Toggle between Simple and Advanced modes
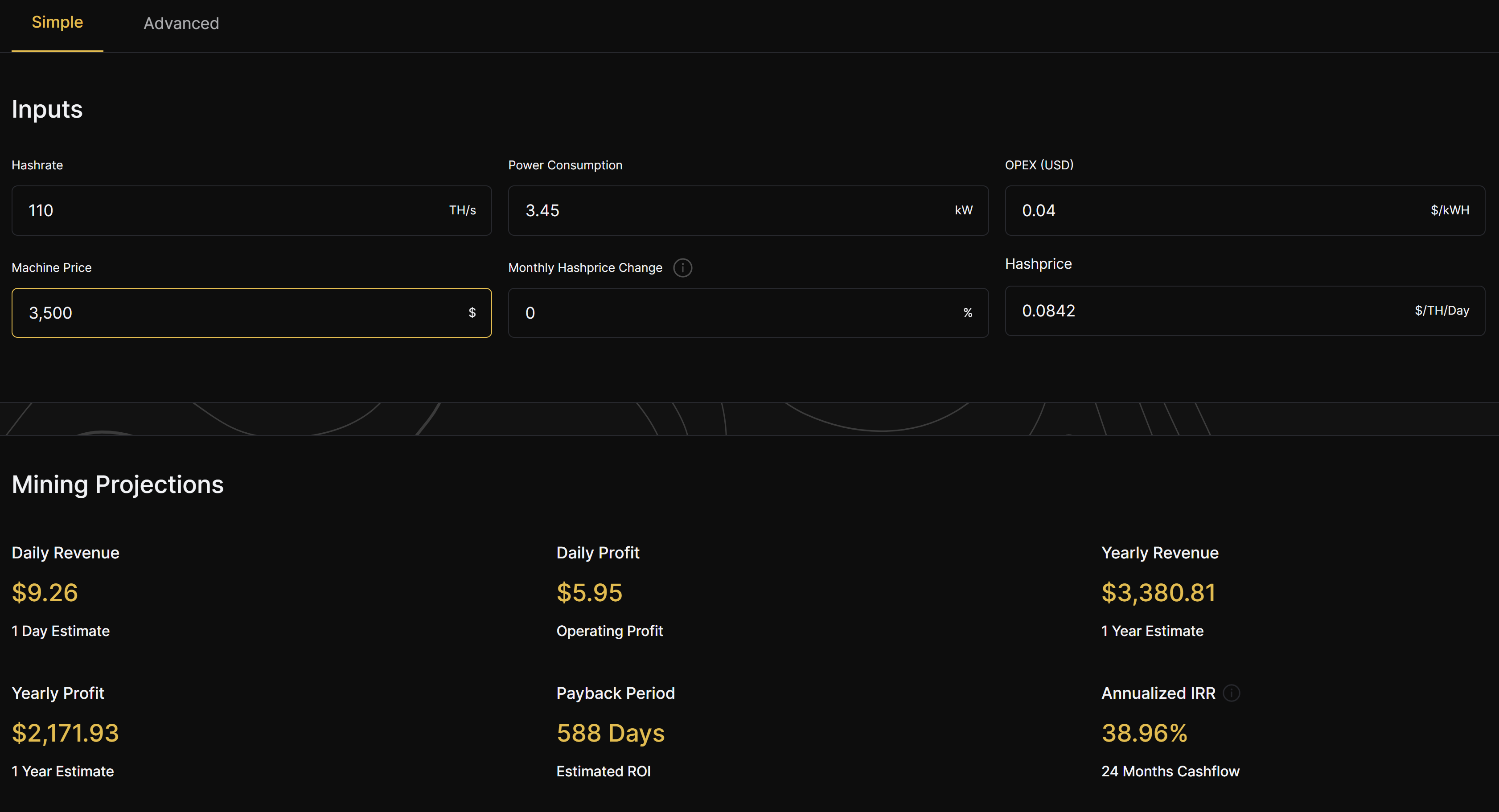Image resolution: width=1499 pixels, height=812 pixels. click(181, 22)
